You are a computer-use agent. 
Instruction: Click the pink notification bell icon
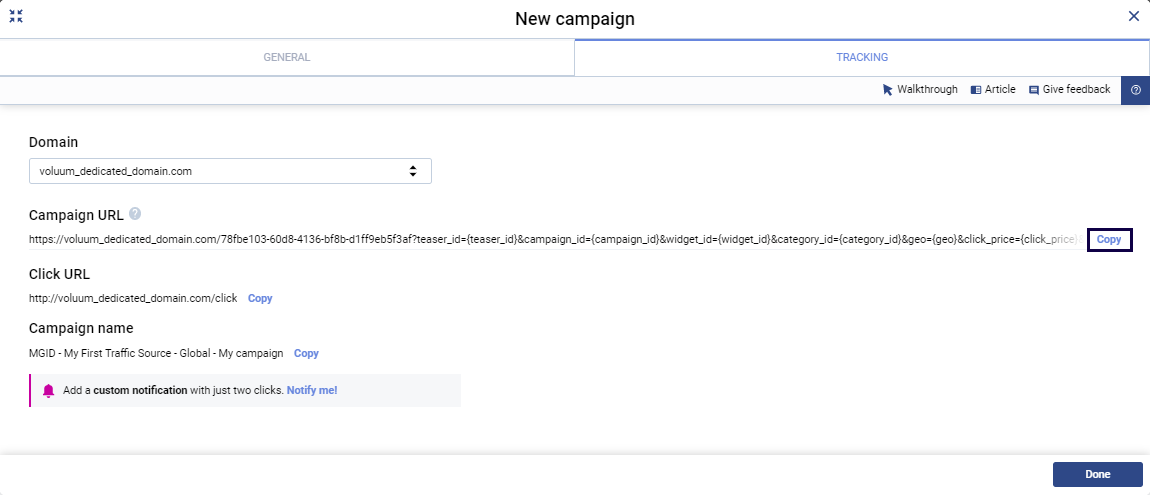coord(48,390)
